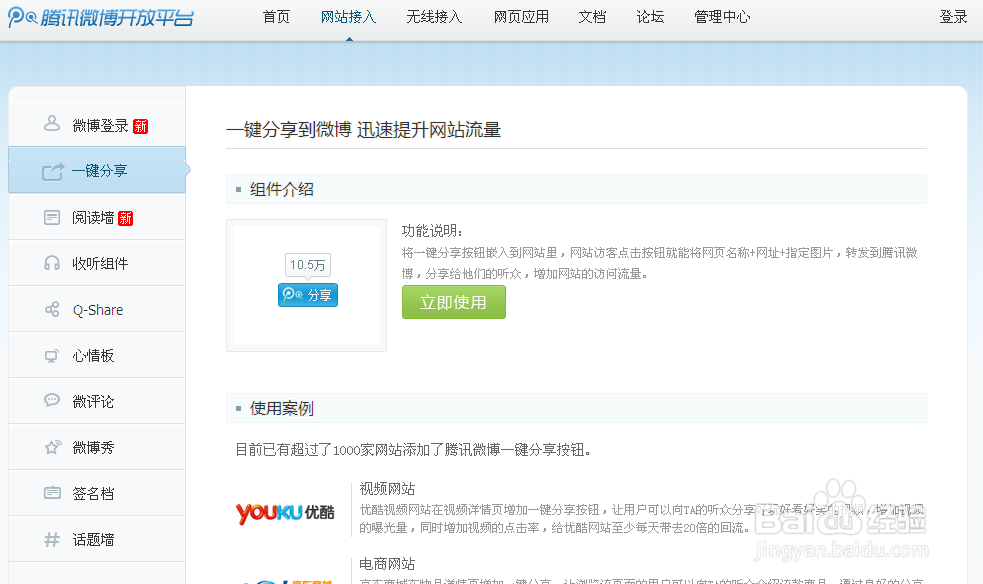Viewport: 983px width, 584px height.
Task: Click the 功能说明: label
Action: [x=432, y=231]
